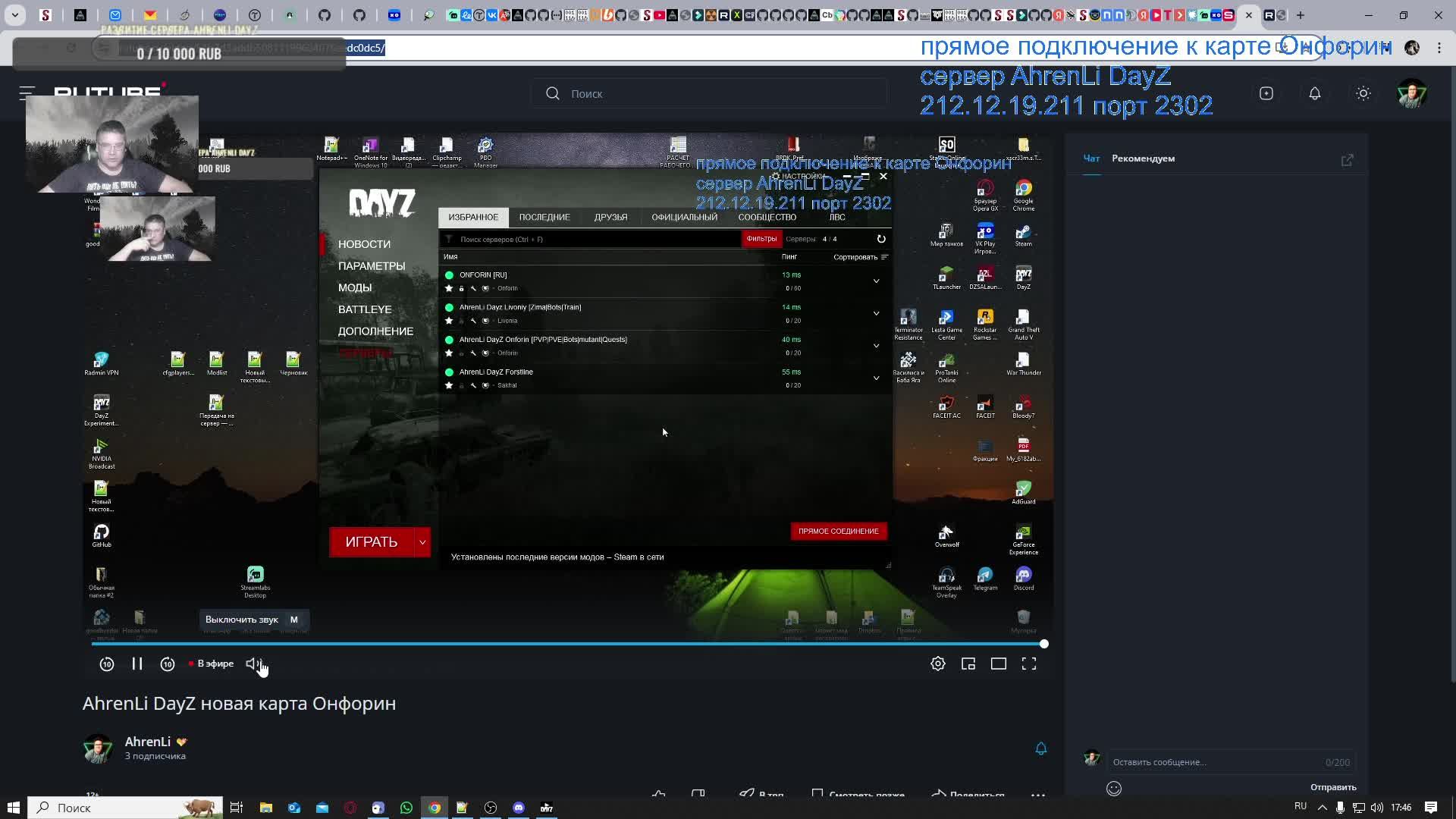Screen dimensions: 1456x819
Task: Click the ИГРАТЬ play button
Action: pyautogui.click(x=372, y=542)
